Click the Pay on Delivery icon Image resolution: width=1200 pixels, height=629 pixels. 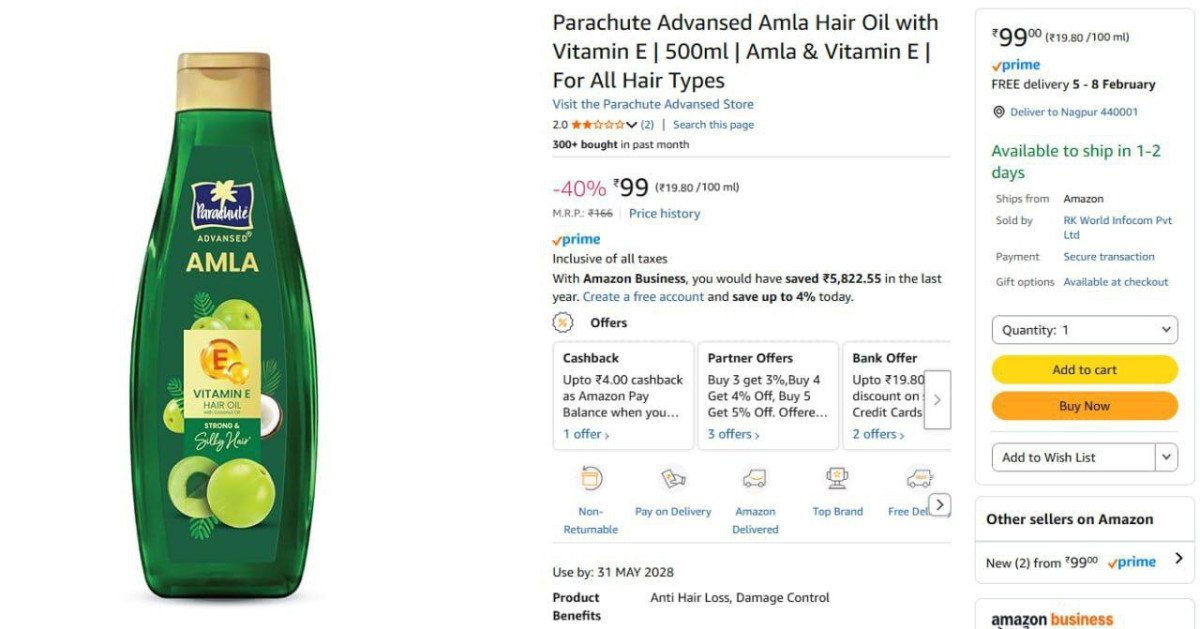pyautogui.click(x=673, y=479)
